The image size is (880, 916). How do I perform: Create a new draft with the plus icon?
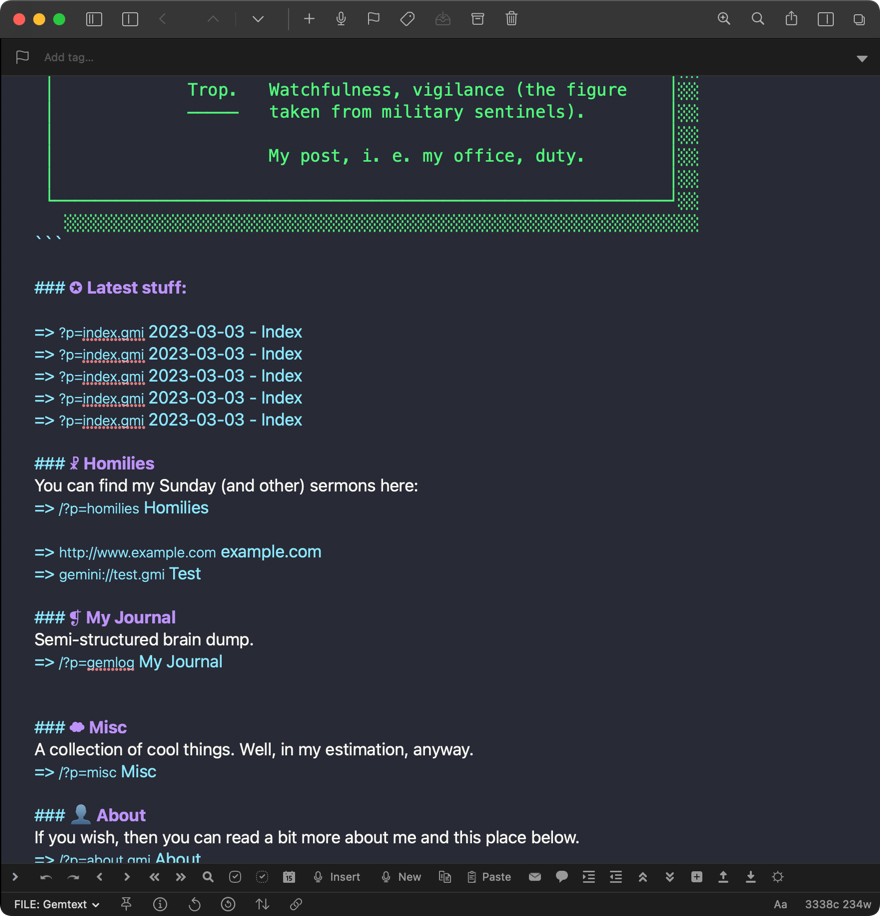click(x=309, y=19)
